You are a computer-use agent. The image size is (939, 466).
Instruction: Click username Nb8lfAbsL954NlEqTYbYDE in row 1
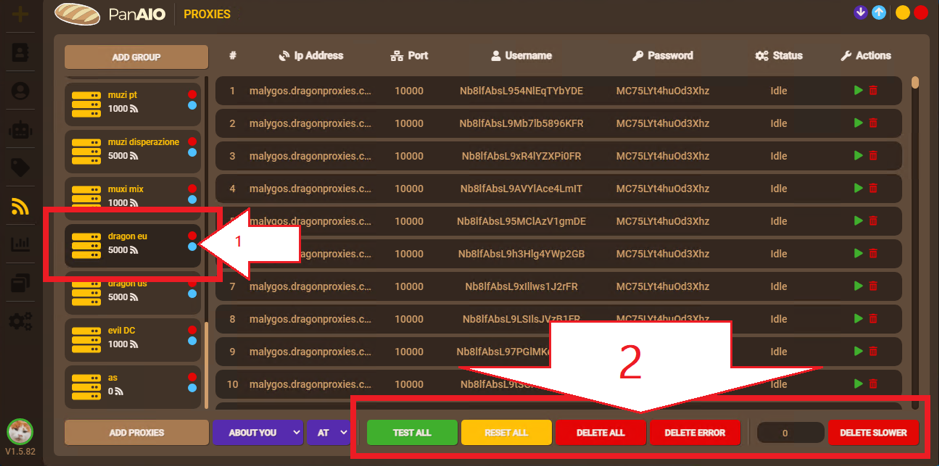coord(521,91)
